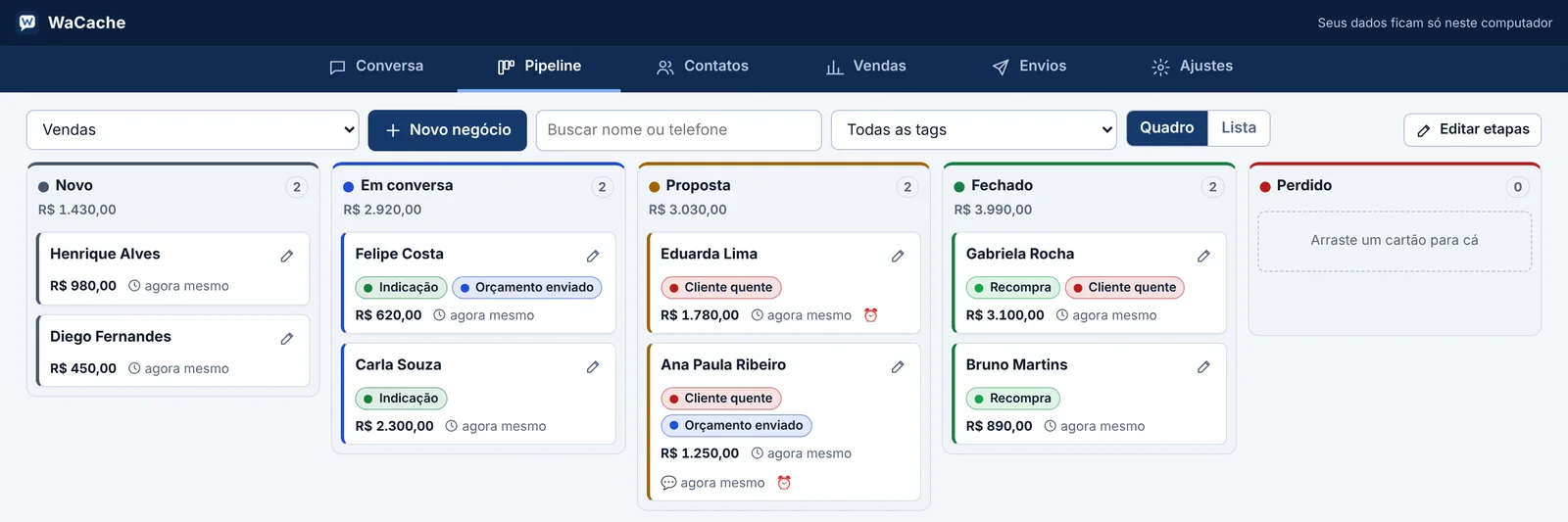Viewport: 1568px width, 522px height.
Task: Edit Felipe Costa card pencil icon
Action: pyautogui.click(x=593, y=256)
